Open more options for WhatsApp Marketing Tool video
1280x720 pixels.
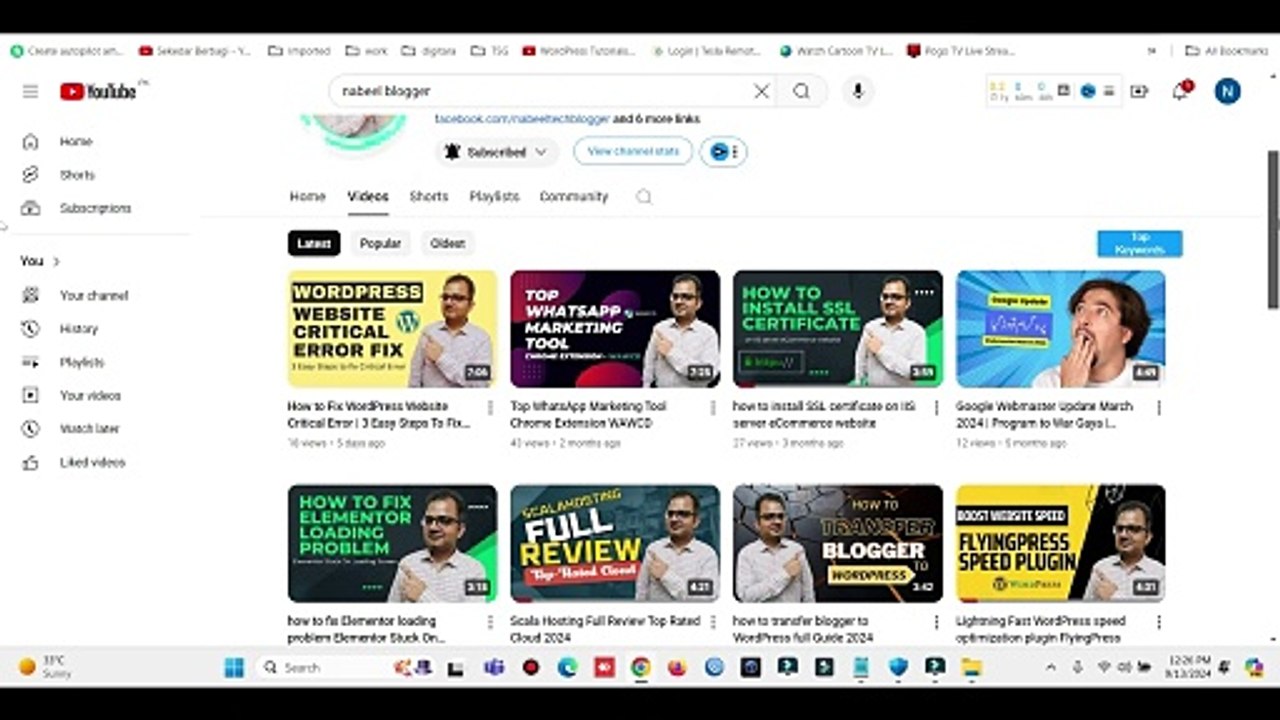pyautogui.click(x=713, y=408)
